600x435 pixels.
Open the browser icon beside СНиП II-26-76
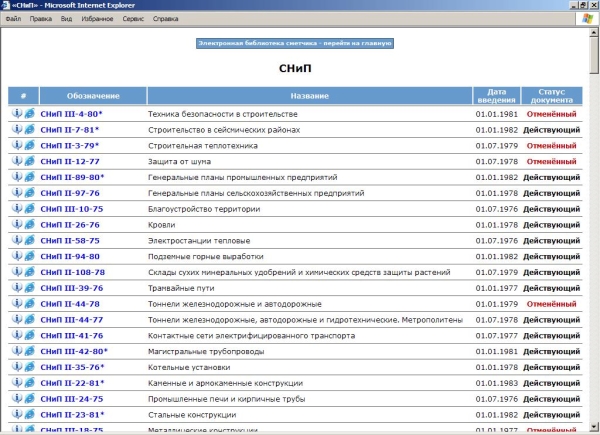29,224
